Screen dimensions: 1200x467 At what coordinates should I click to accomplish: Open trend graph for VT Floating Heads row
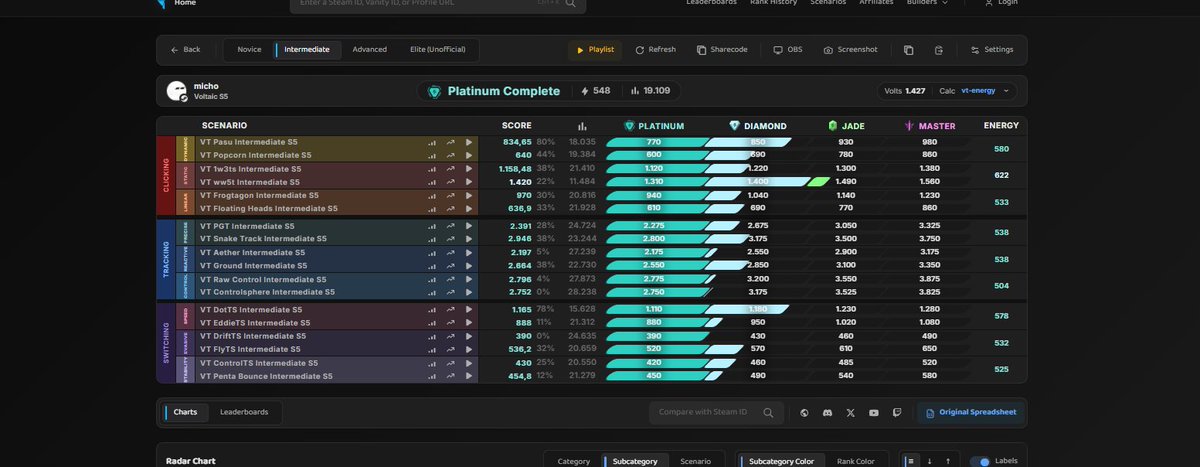click(x=450, y=209)
